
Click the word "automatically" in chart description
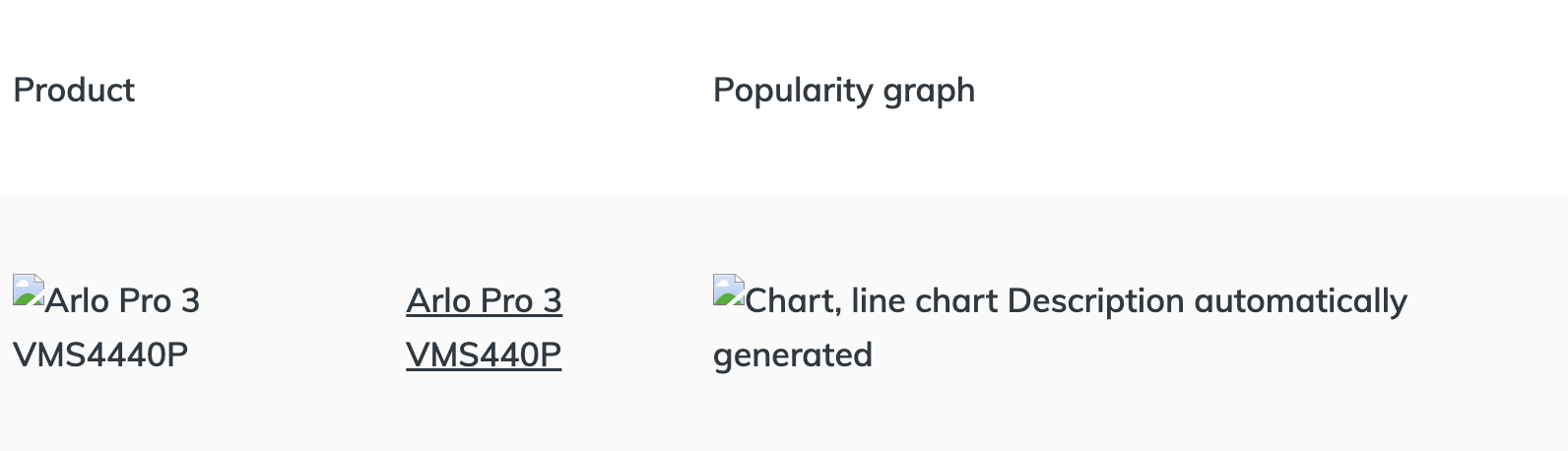click(1300, 301)
